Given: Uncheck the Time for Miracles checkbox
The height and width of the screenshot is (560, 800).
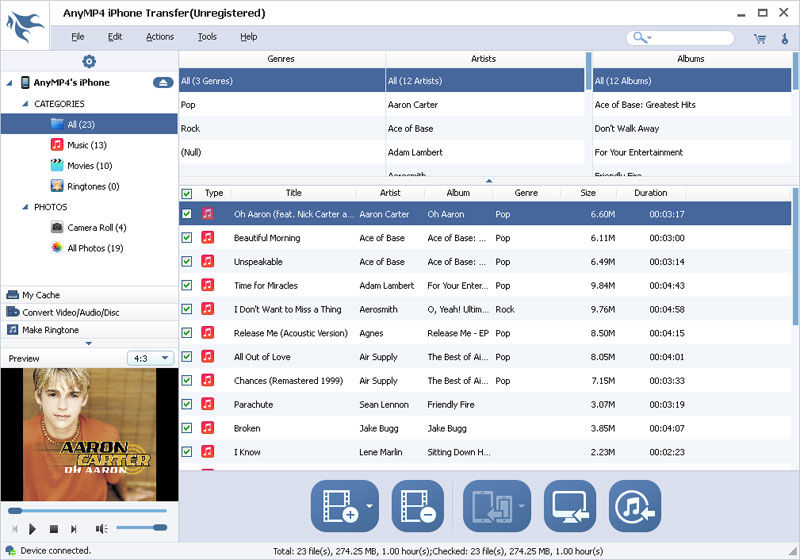Looking at the screenshot, I should point(187,285).
